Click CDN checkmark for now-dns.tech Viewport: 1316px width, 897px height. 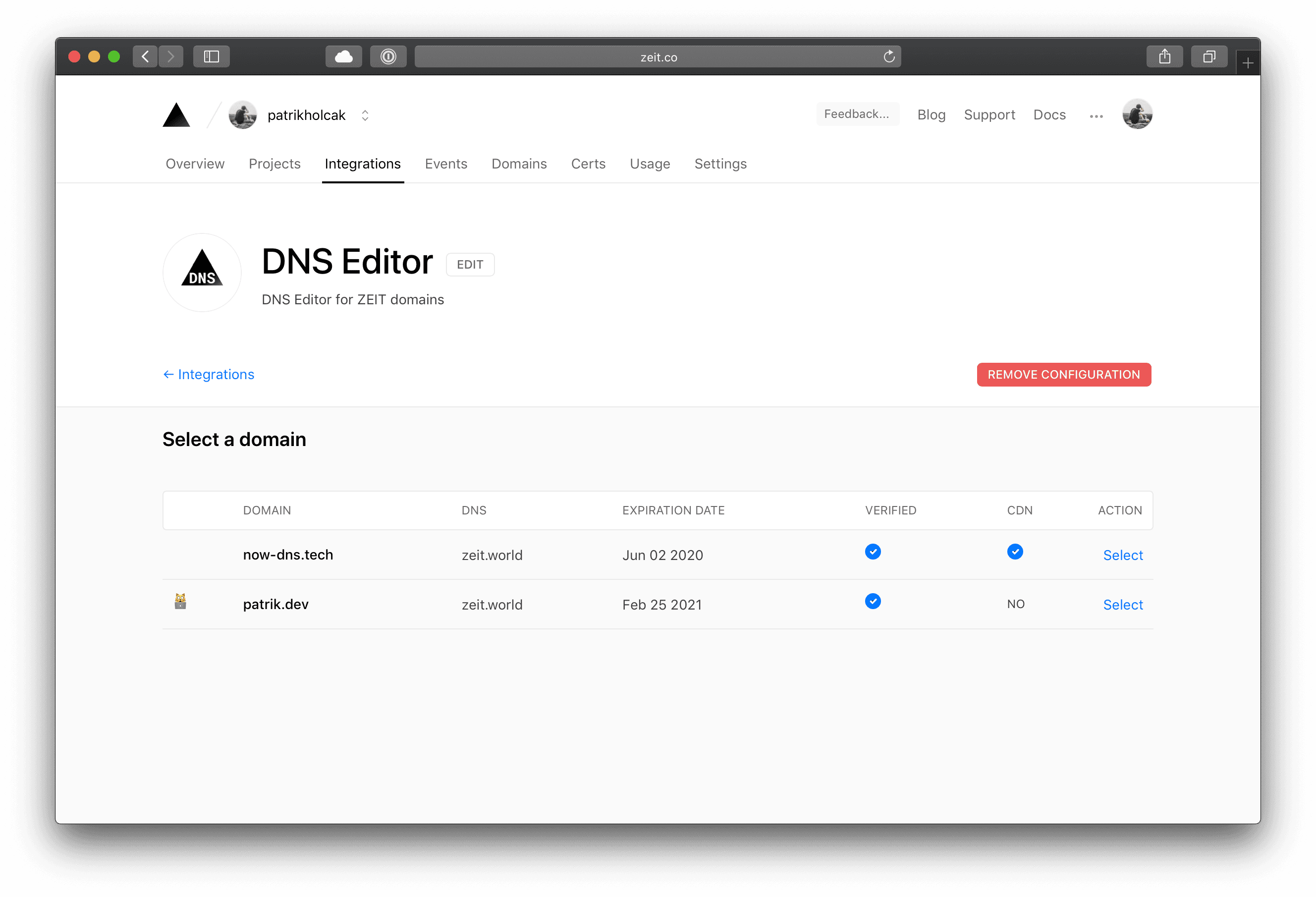coord(1015,552)
